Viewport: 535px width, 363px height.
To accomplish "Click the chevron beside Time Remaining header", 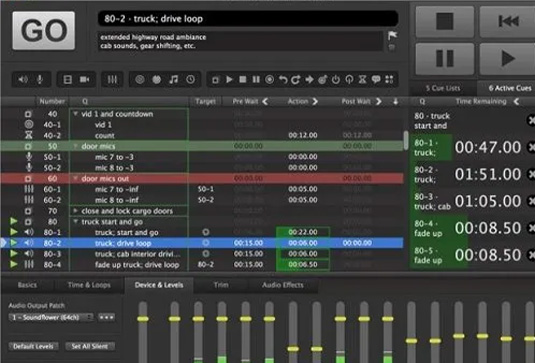I will tap(516, 101).
